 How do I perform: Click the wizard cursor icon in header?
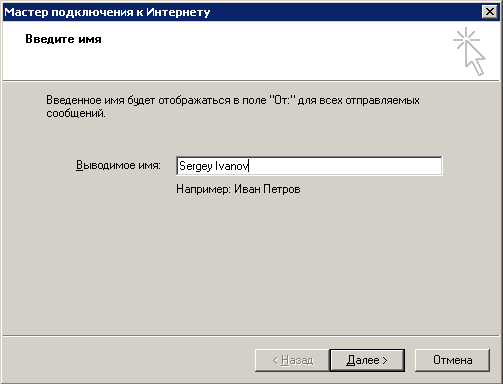coord(469,52)
